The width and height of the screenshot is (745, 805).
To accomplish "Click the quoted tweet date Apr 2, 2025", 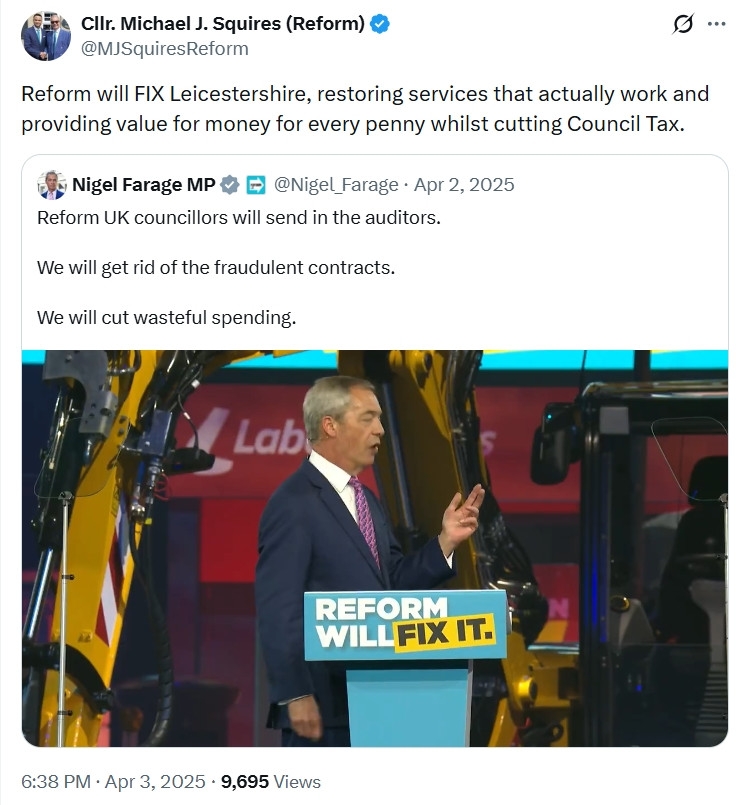I will click(x=464, y=185).
